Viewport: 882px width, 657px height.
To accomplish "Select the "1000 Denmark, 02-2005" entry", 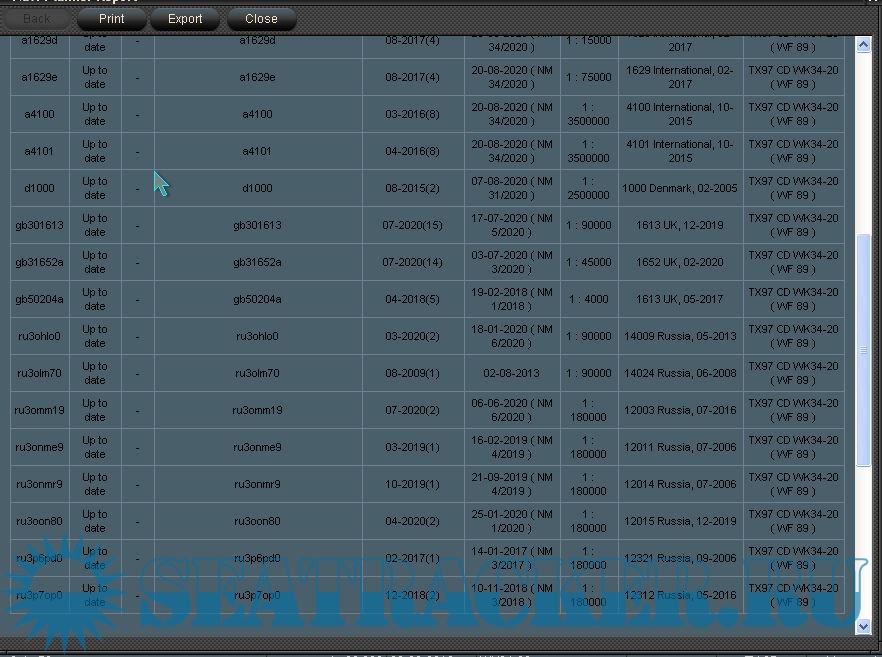I will [680, 189].
